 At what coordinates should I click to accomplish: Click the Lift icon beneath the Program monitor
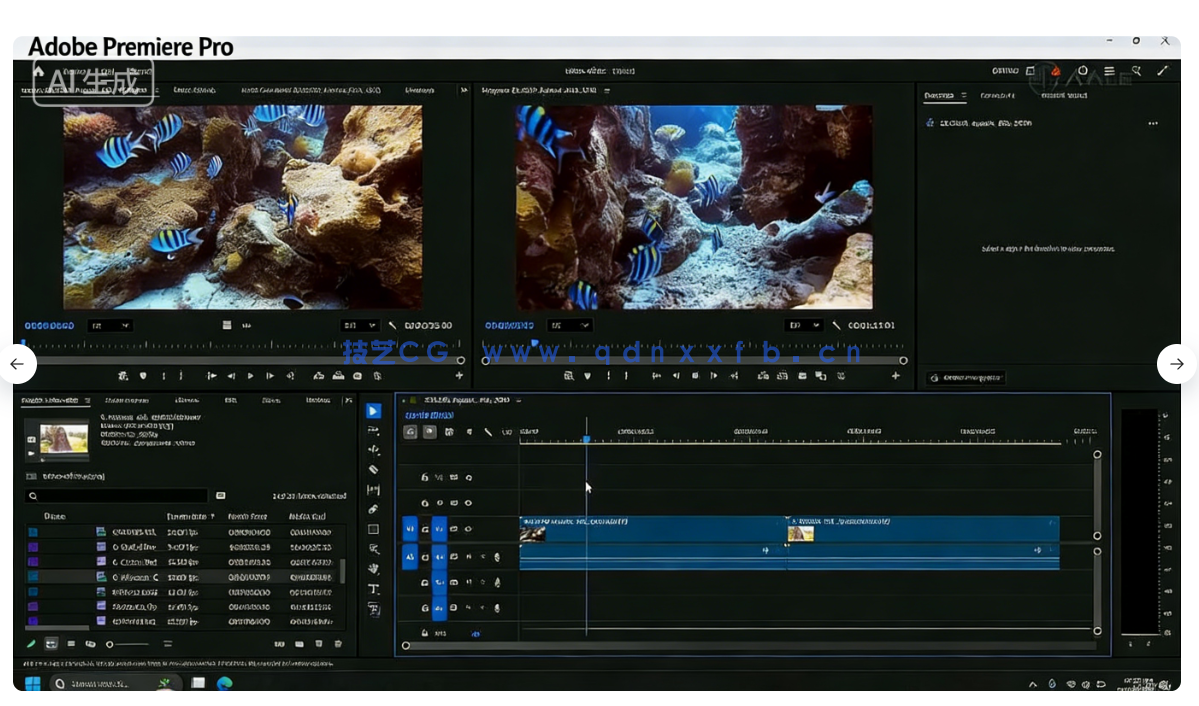click(762, 376)
